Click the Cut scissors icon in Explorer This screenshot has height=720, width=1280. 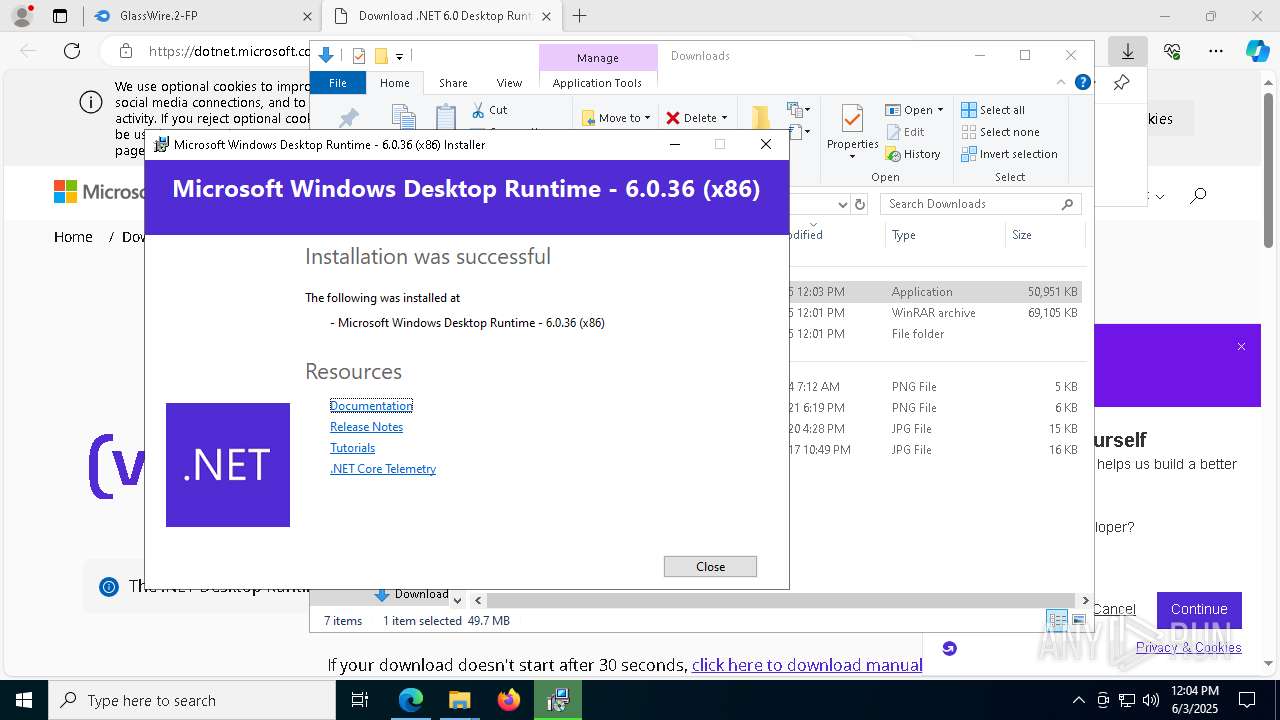pos(478,110)
